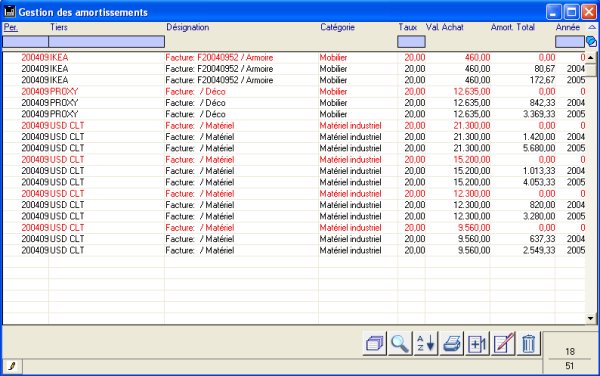Click the red 460,00 purchase value
The image size is (600, 376).
pos(477,58)
